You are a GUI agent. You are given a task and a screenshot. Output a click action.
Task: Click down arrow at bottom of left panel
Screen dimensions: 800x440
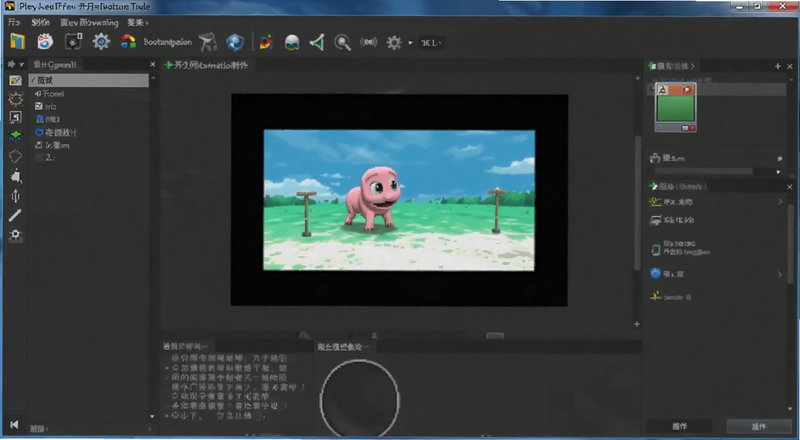[x=152, y=417]
